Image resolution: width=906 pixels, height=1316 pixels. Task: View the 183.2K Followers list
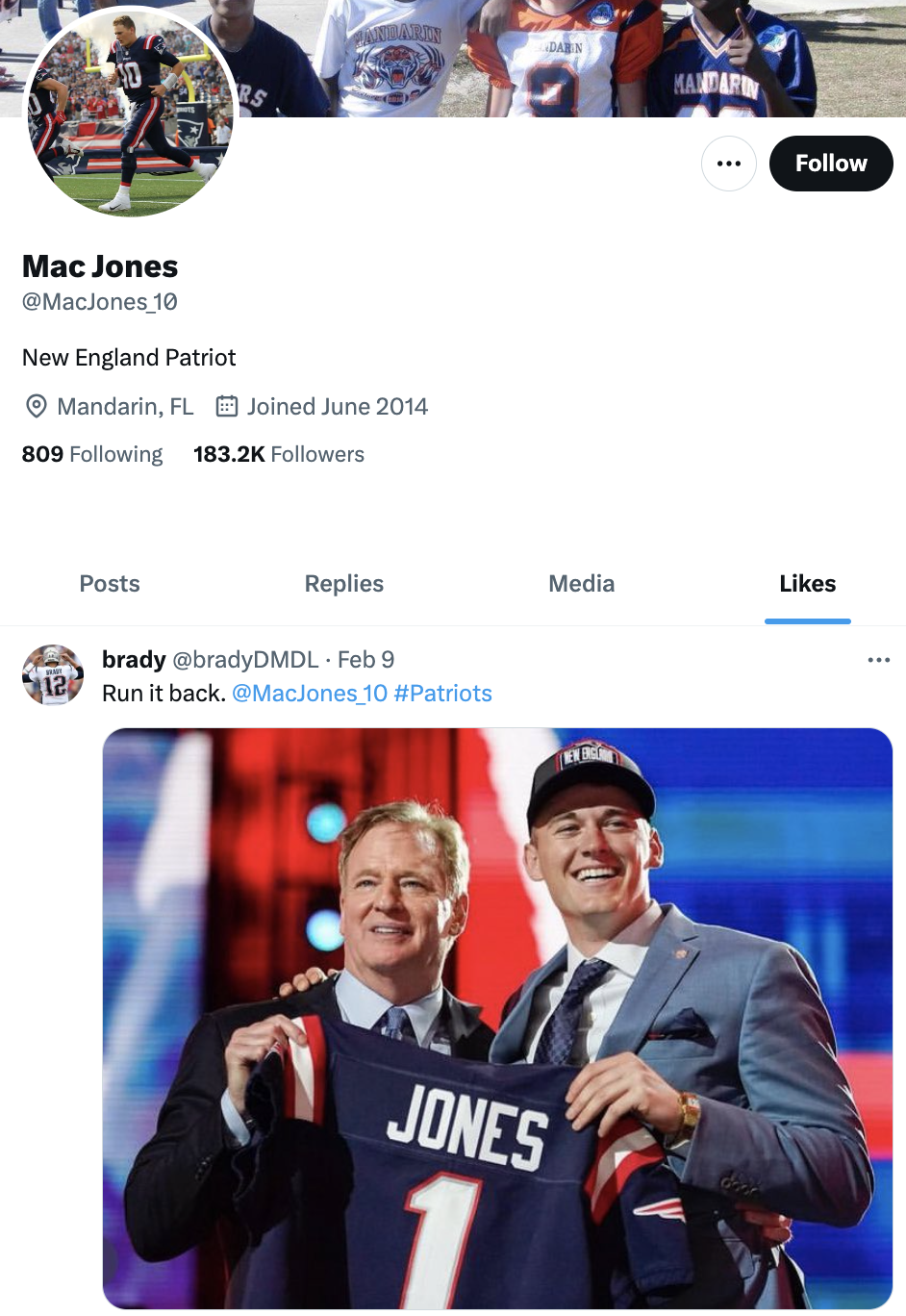point(279,454)
